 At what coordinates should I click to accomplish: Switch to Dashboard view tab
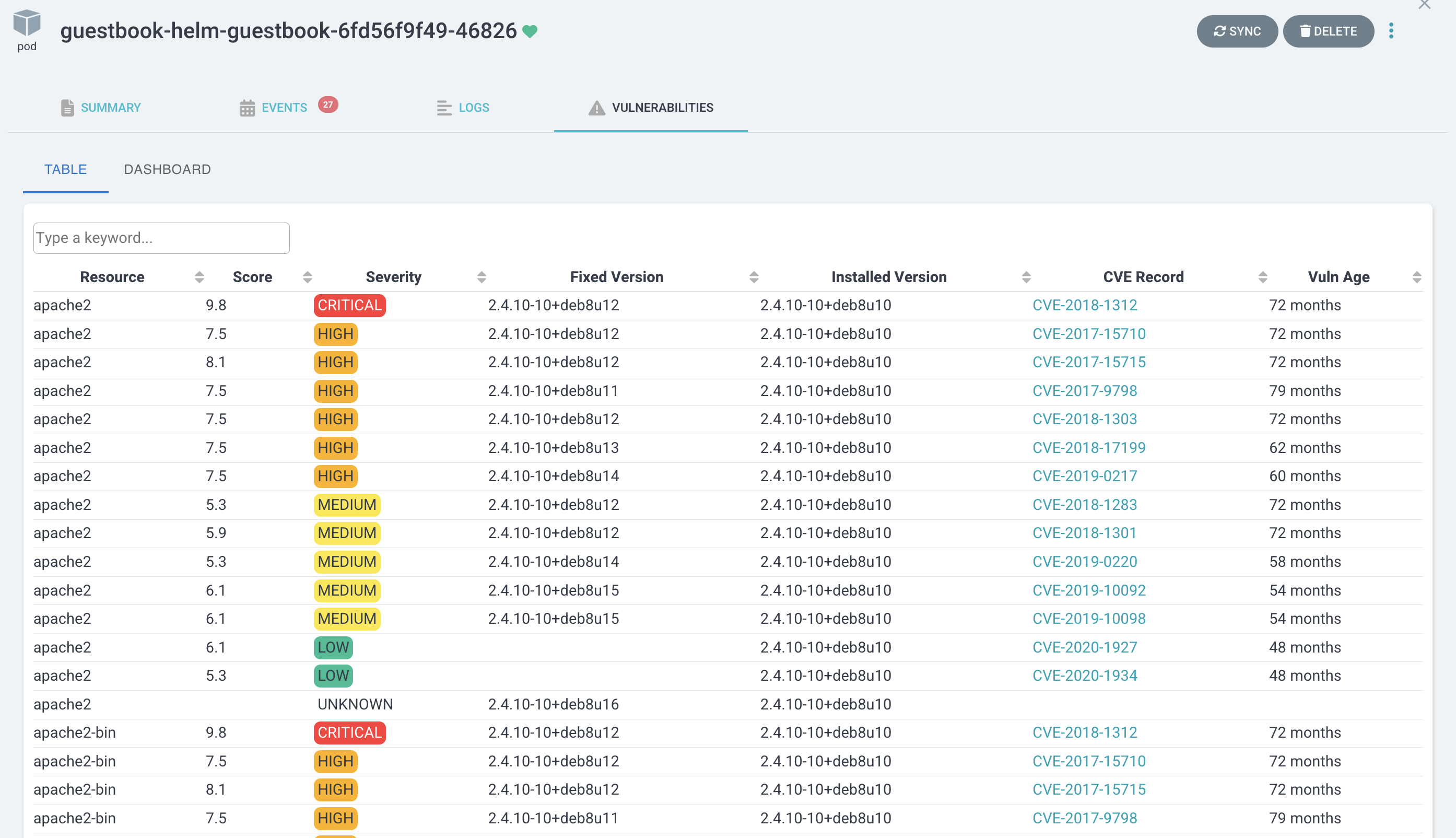[x=168, y=169]
